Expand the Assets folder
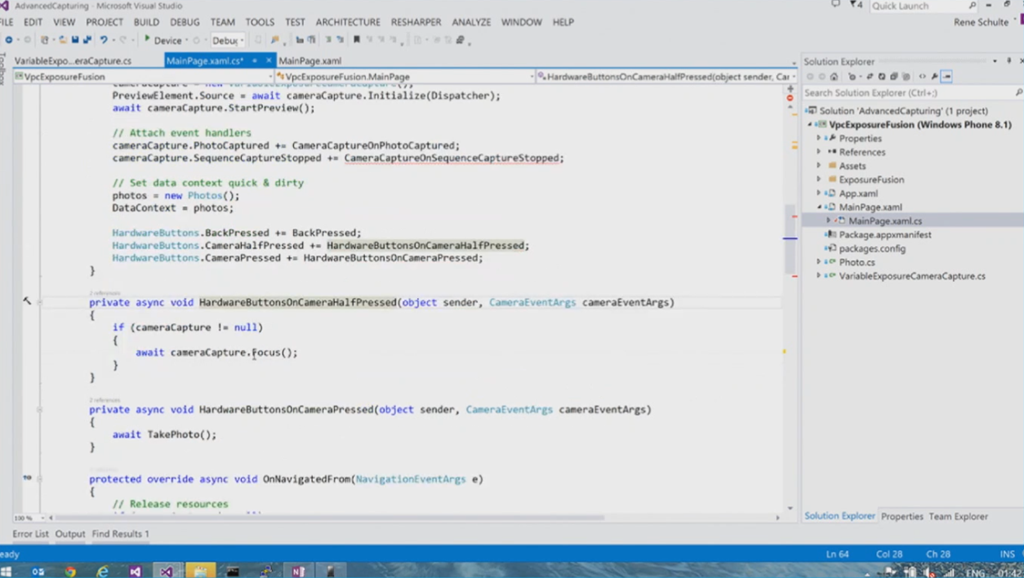Screen dimensions: 1024x578 pos(819,166)
